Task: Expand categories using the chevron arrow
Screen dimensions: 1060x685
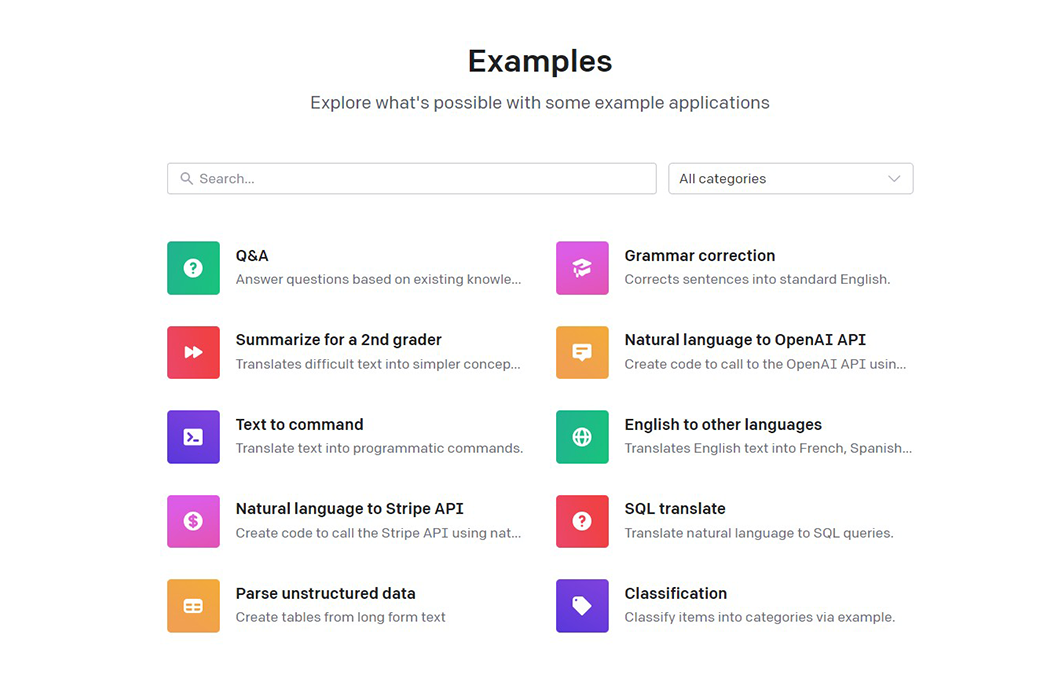Action: pos(894,179)
